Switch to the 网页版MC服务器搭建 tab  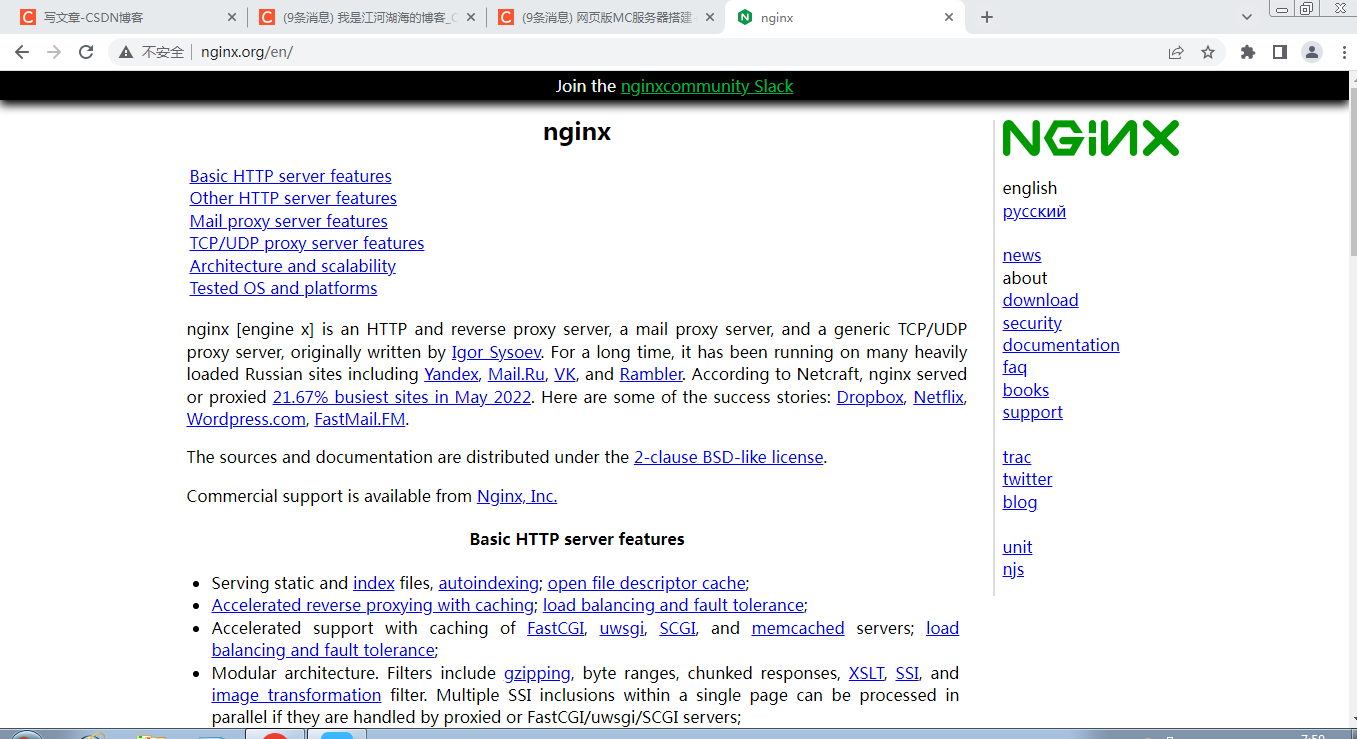click(605, 18)
